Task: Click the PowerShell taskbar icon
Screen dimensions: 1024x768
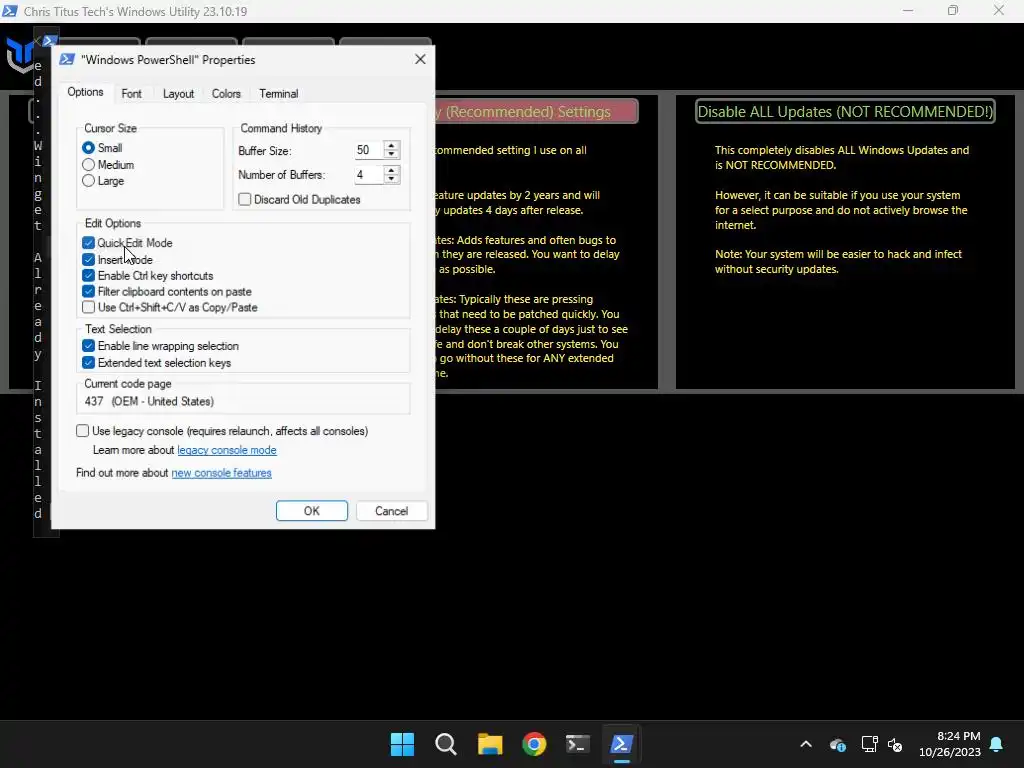Action: coord(621,744)
